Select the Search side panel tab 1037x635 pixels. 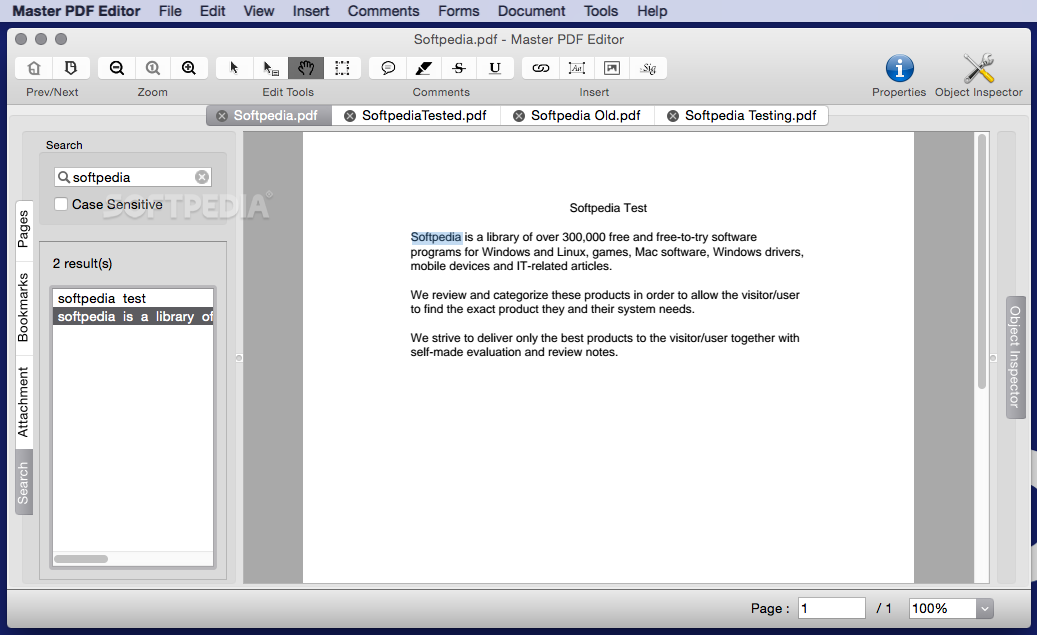coord(24,483)
